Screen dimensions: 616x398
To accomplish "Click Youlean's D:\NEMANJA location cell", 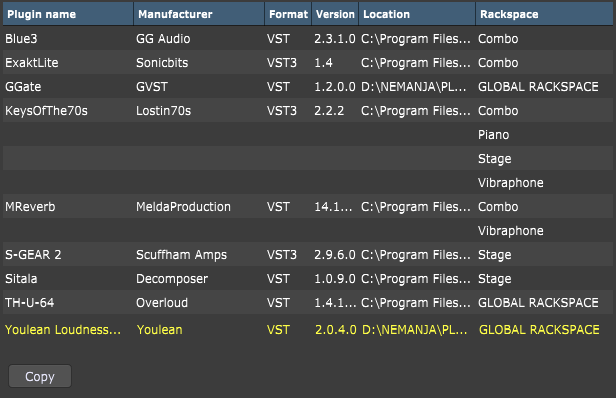I will (x=414, y=330).
